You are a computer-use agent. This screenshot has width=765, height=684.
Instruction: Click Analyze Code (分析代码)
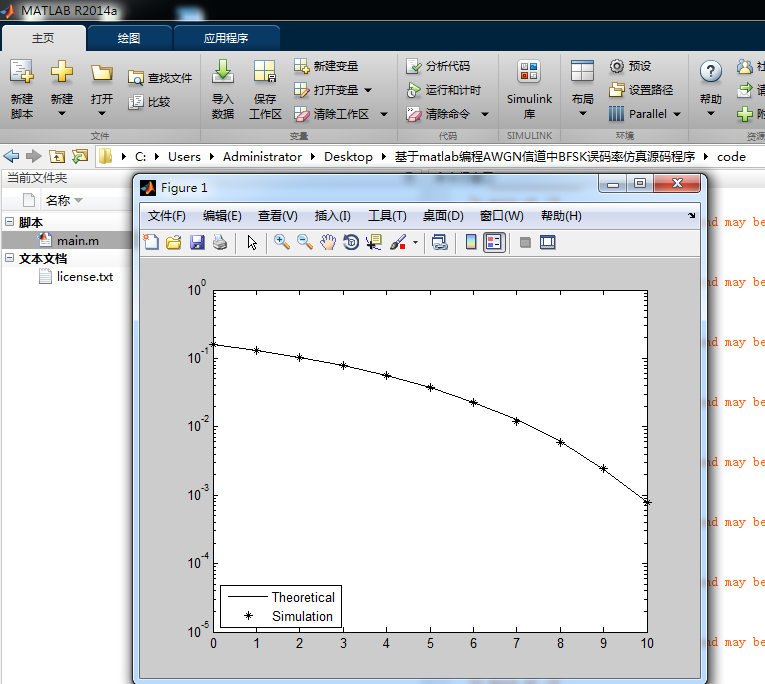tap(438, 66)
